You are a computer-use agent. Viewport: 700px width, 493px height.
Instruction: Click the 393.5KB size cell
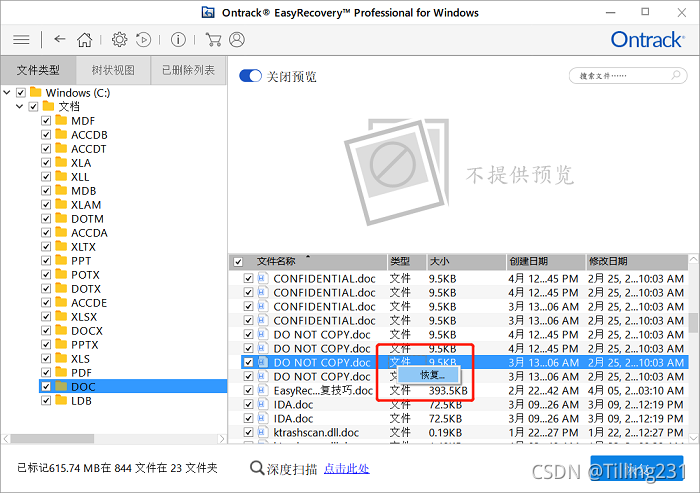click(x=448, y=391)
